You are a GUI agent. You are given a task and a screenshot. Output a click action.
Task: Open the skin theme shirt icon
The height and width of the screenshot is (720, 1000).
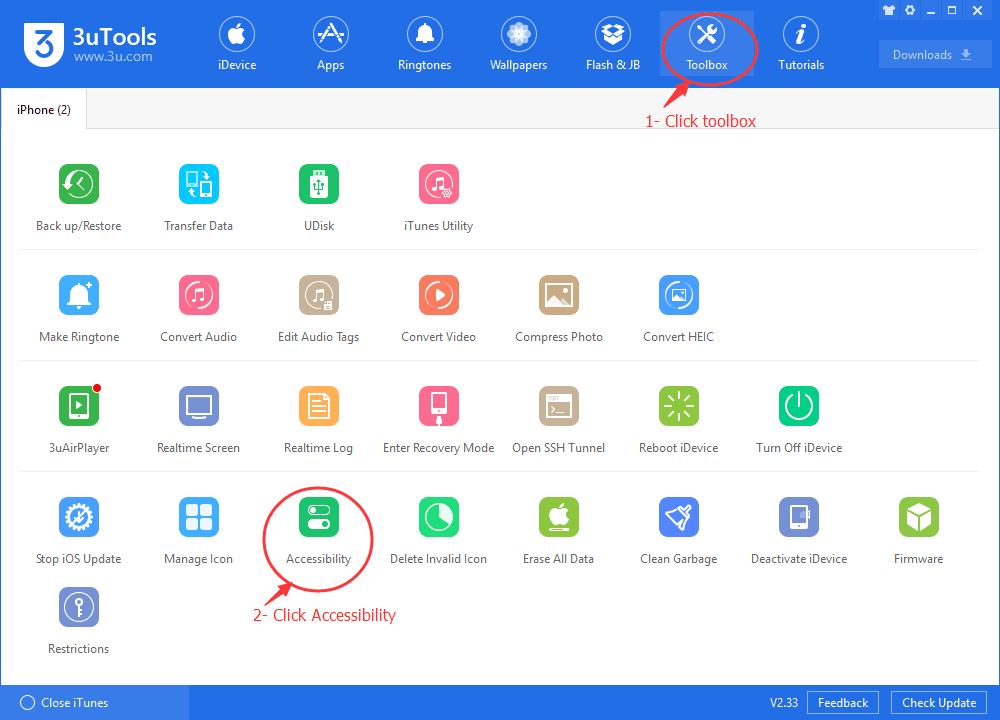(889, 10)
